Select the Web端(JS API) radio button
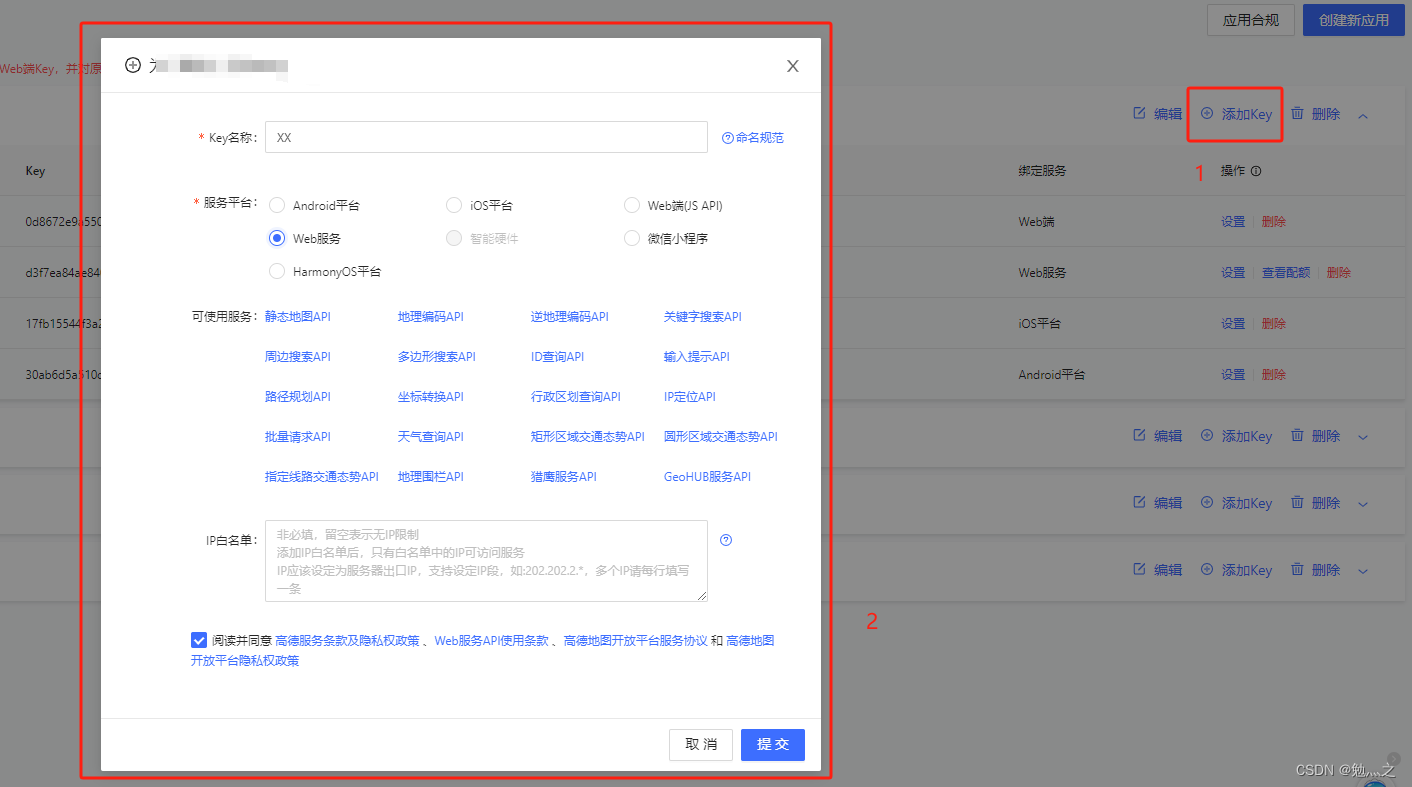1412x787 pixels. (632, 205)
